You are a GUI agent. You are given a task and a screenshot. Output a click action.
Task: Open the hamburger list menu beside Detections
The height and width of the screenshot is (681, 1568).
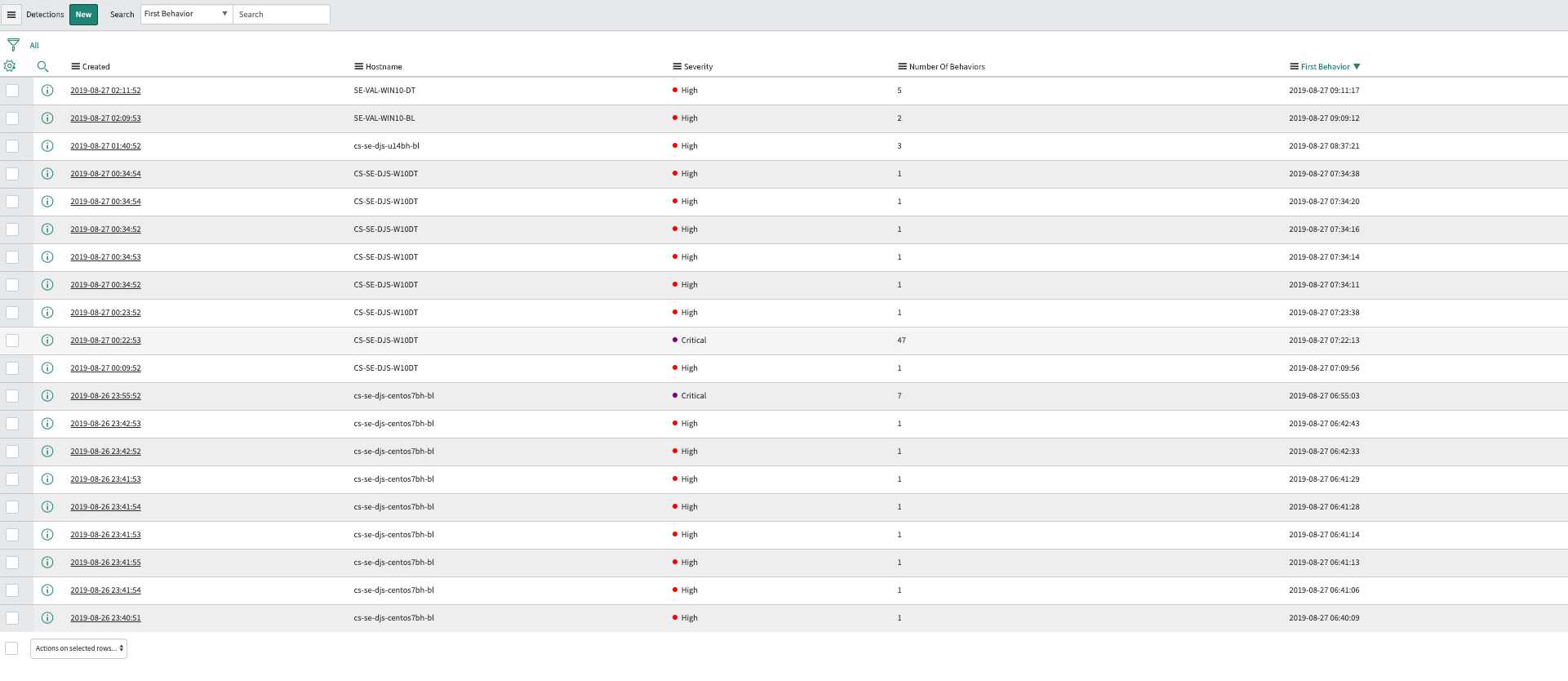click(11, 15)
